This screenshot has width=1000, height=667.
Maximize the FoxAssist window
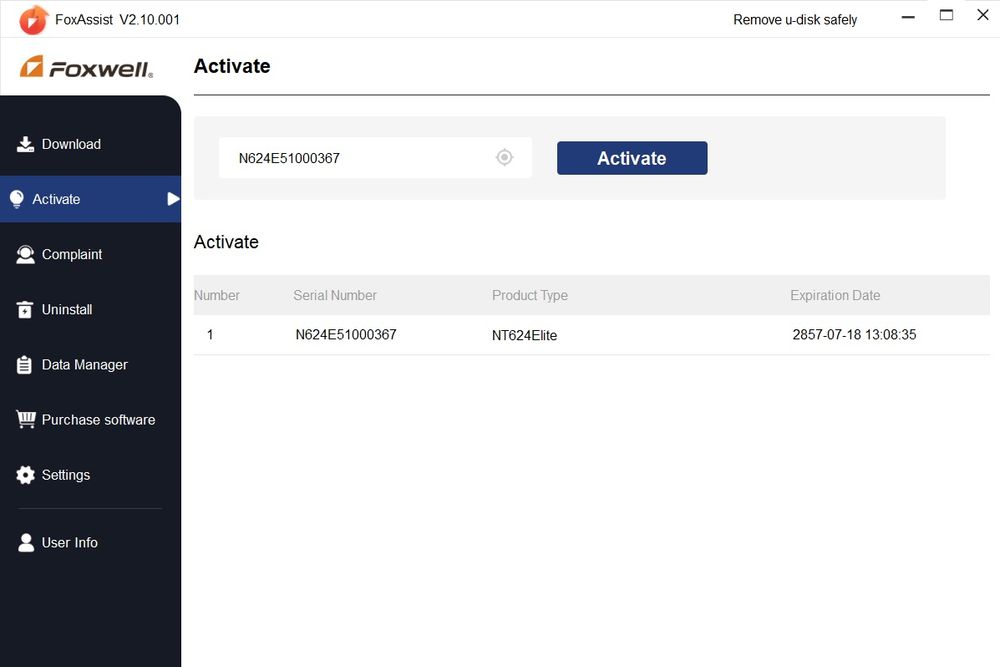click(946, 15)
